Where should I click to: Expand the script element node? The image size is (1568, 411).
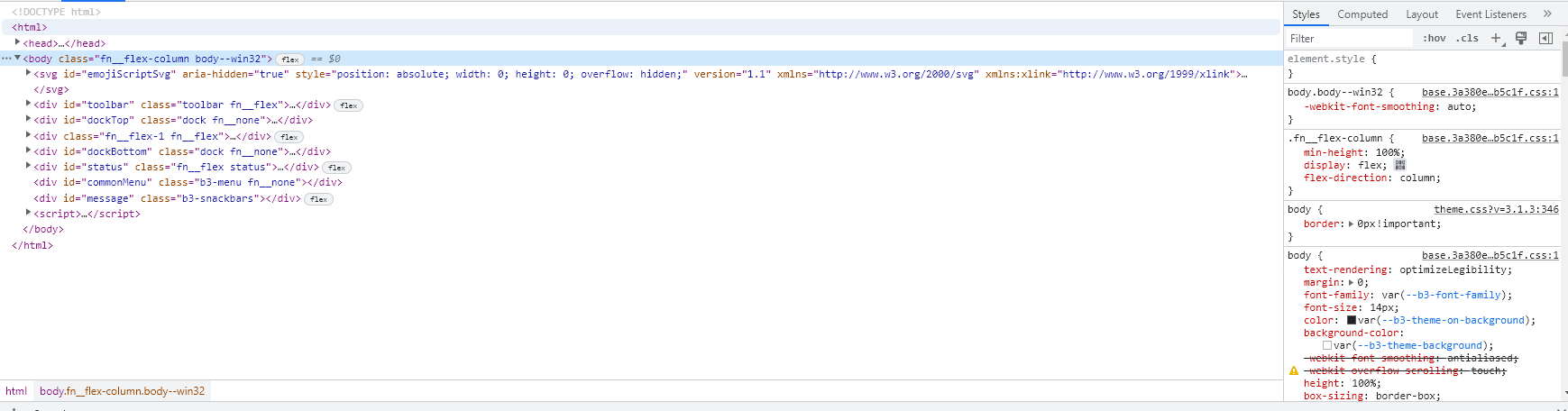(x=29, y=213)
